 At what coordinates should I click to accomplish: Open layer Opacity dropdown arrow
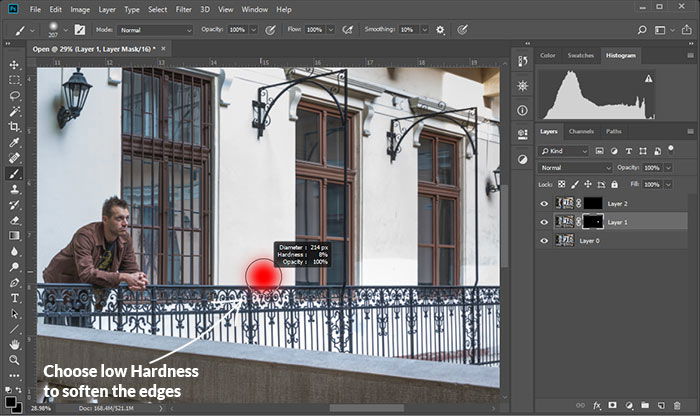point(668,168)
